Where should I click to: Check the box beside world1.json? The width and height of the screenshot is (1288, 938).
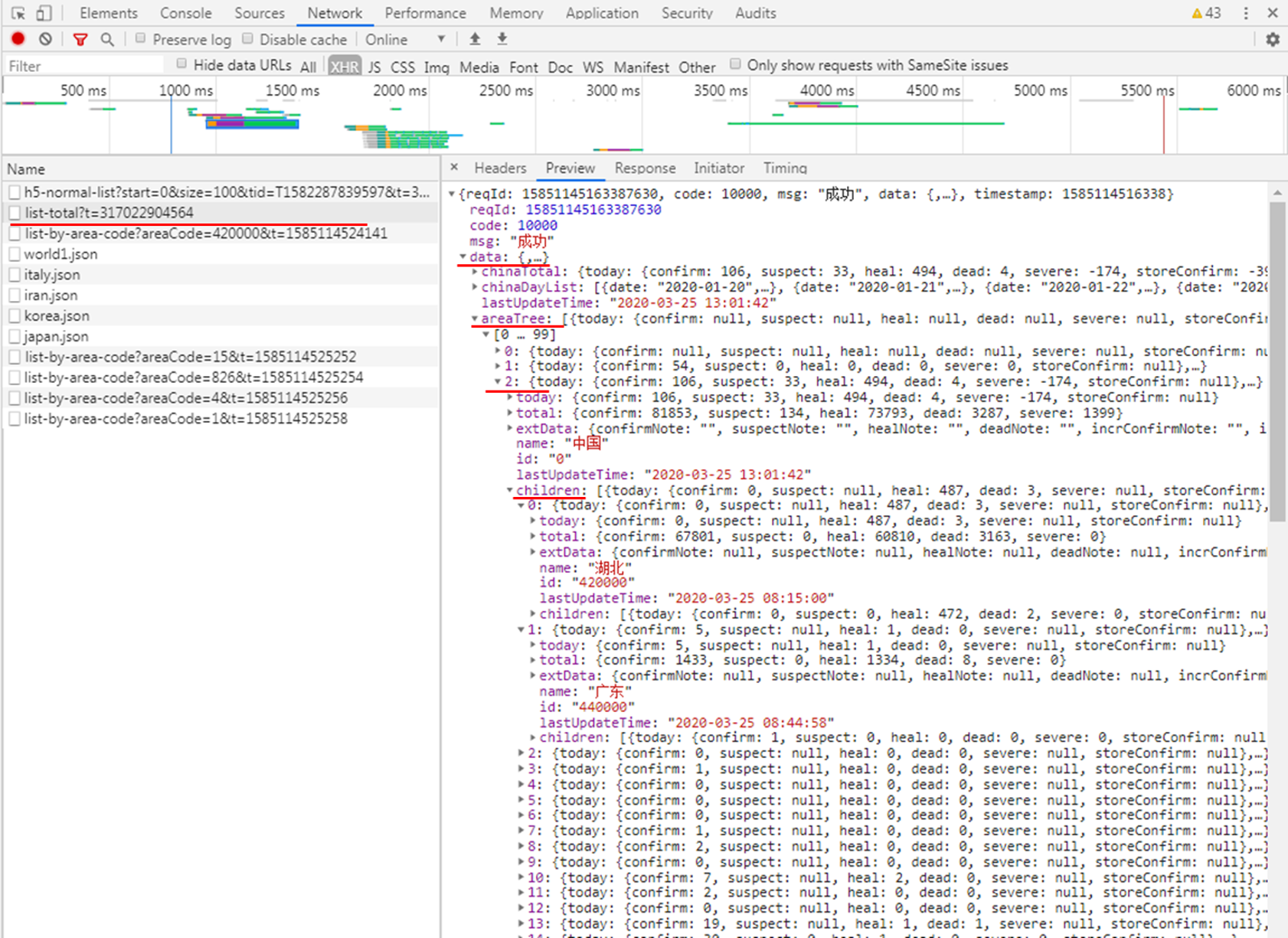pos(15,254)
